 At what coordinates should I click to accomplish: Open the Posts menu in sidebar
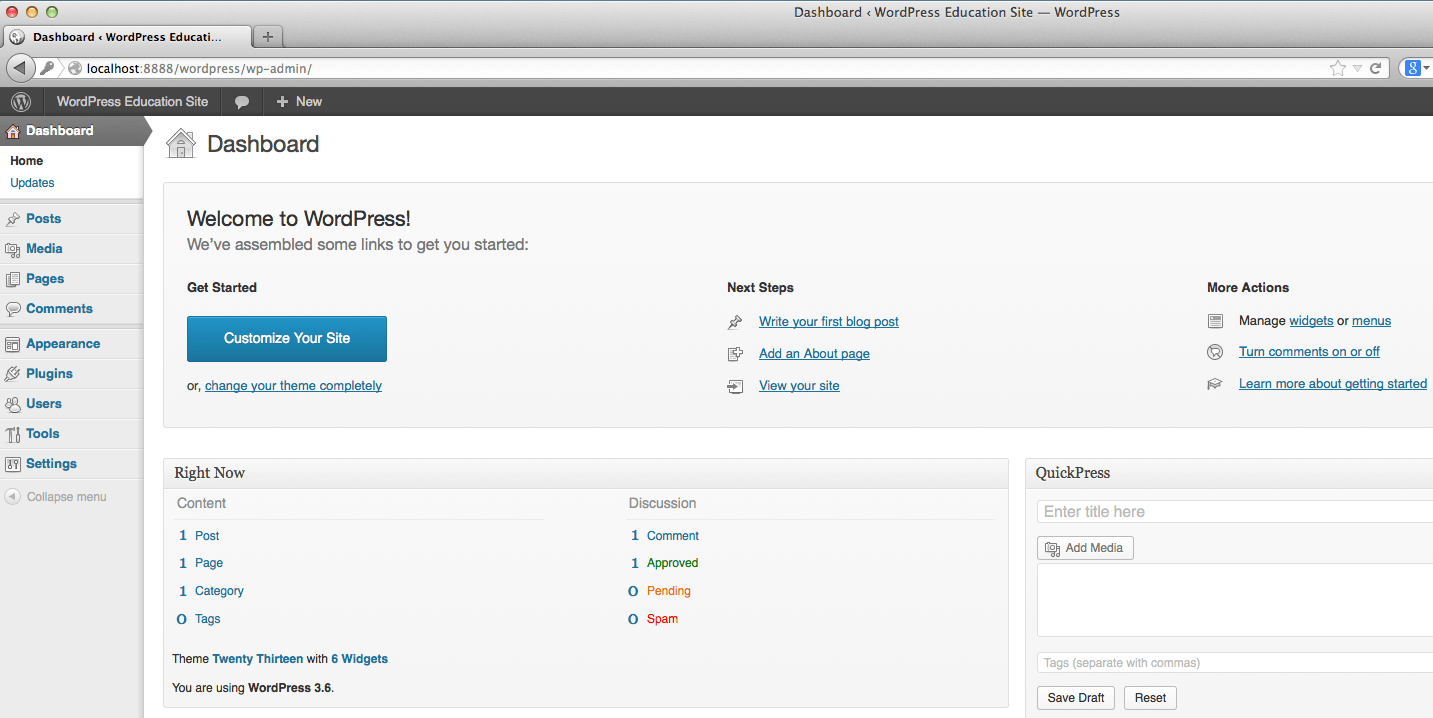pyautogui.click(x=44, y=219)
